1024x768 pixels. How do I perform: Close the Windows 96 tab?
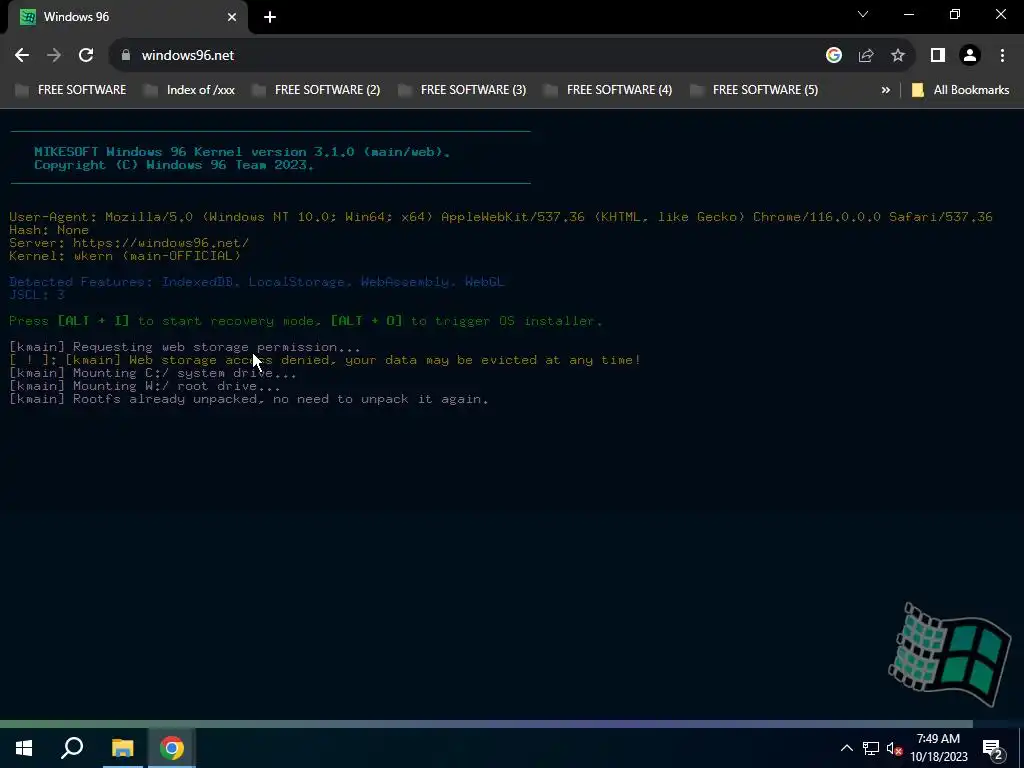232,17
